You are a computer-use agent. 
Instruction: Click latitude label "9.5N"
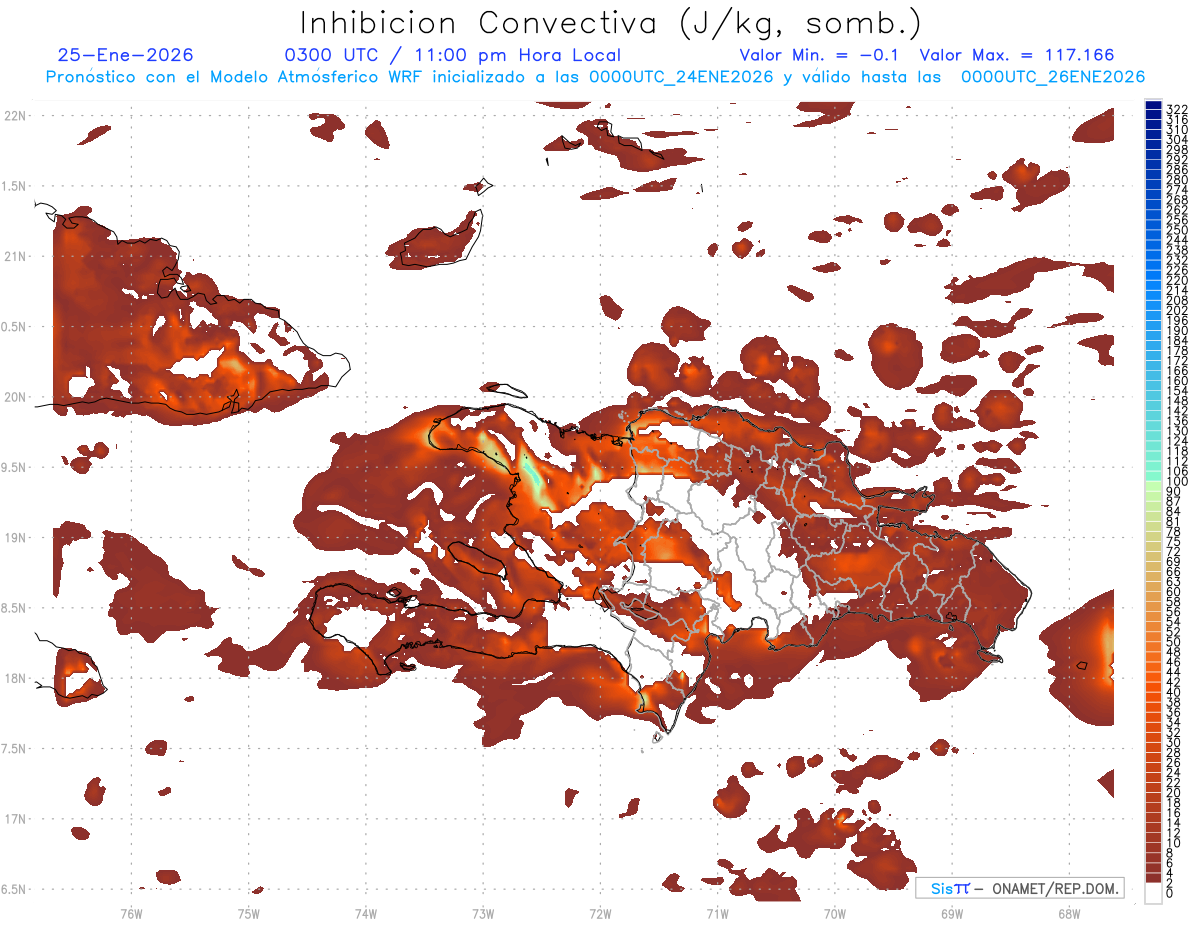[15, 467]
